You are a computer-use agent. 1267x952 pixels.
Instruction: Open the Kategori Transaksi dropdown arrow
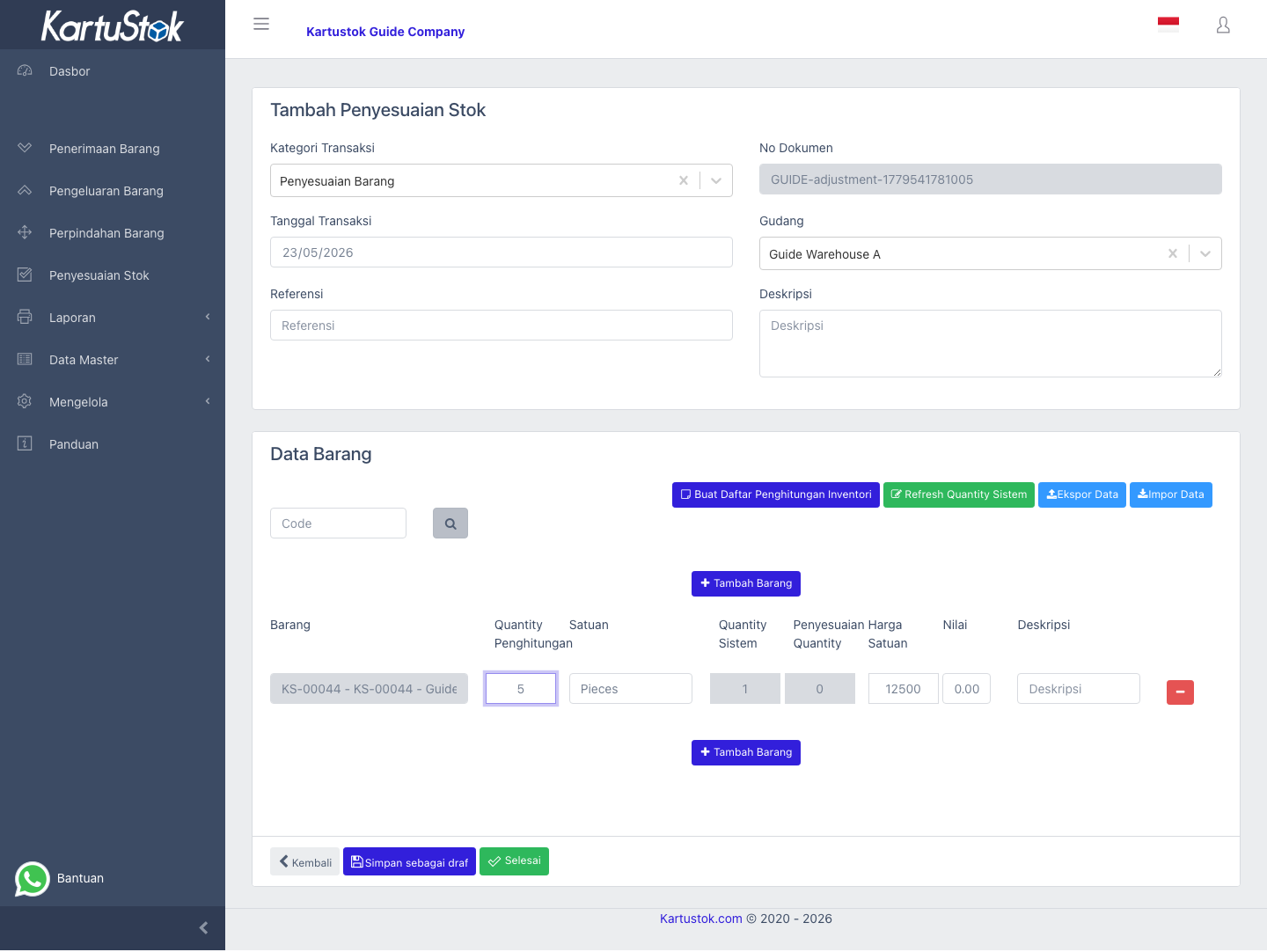pyautogui.click(x=716, y=180)
